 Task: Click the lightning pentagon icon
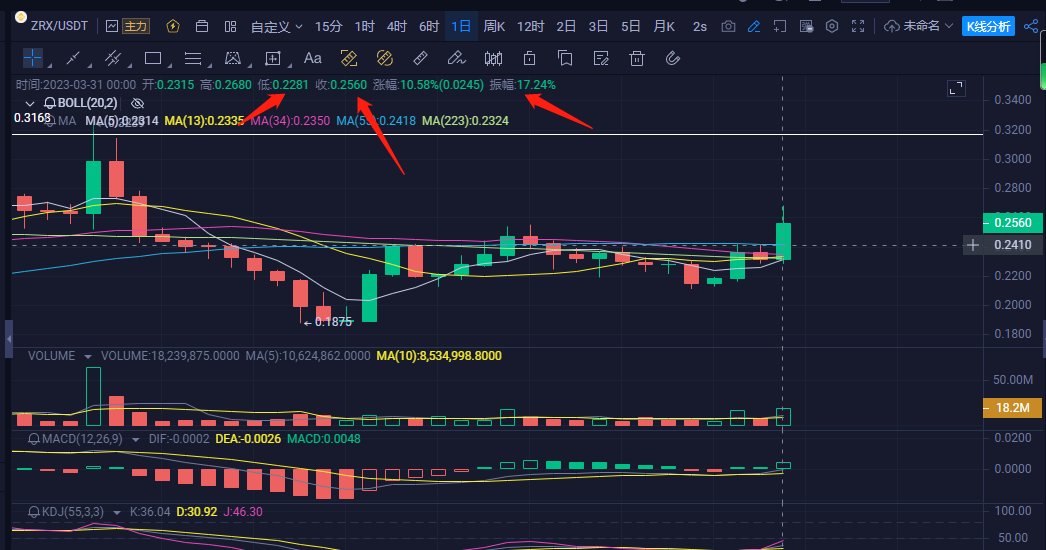point(173,26)
